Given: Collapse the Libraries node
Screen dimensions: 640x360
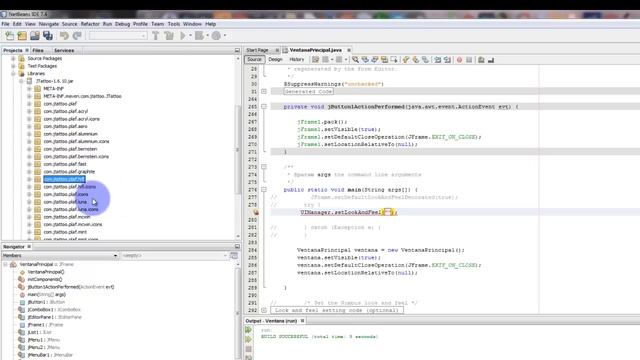Looking at the screenshot, I should tap(13, 73).
